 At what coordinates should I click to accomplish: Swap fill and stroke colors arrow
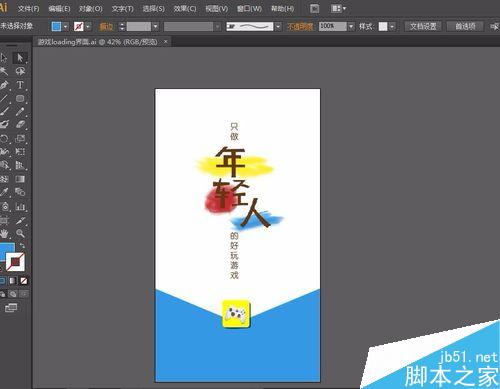(x=22, y=246)
